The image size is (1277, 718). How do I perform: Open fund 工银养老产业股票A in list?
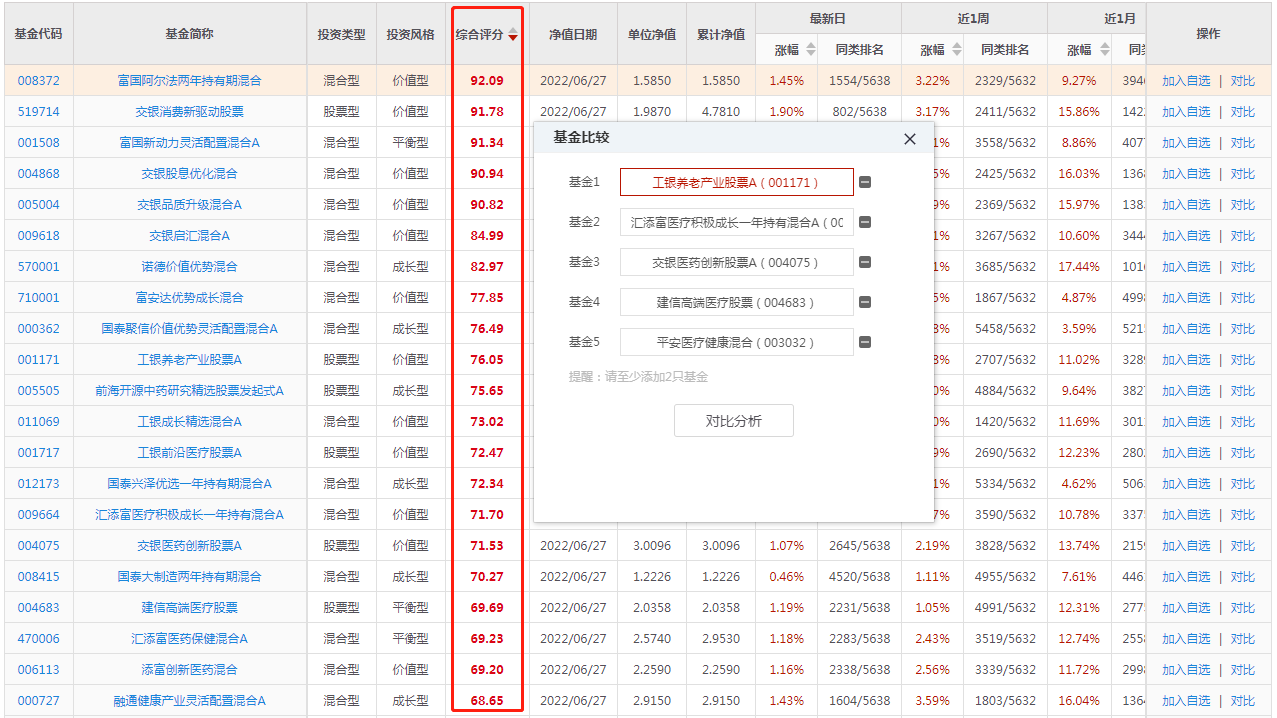pos(189,360)
